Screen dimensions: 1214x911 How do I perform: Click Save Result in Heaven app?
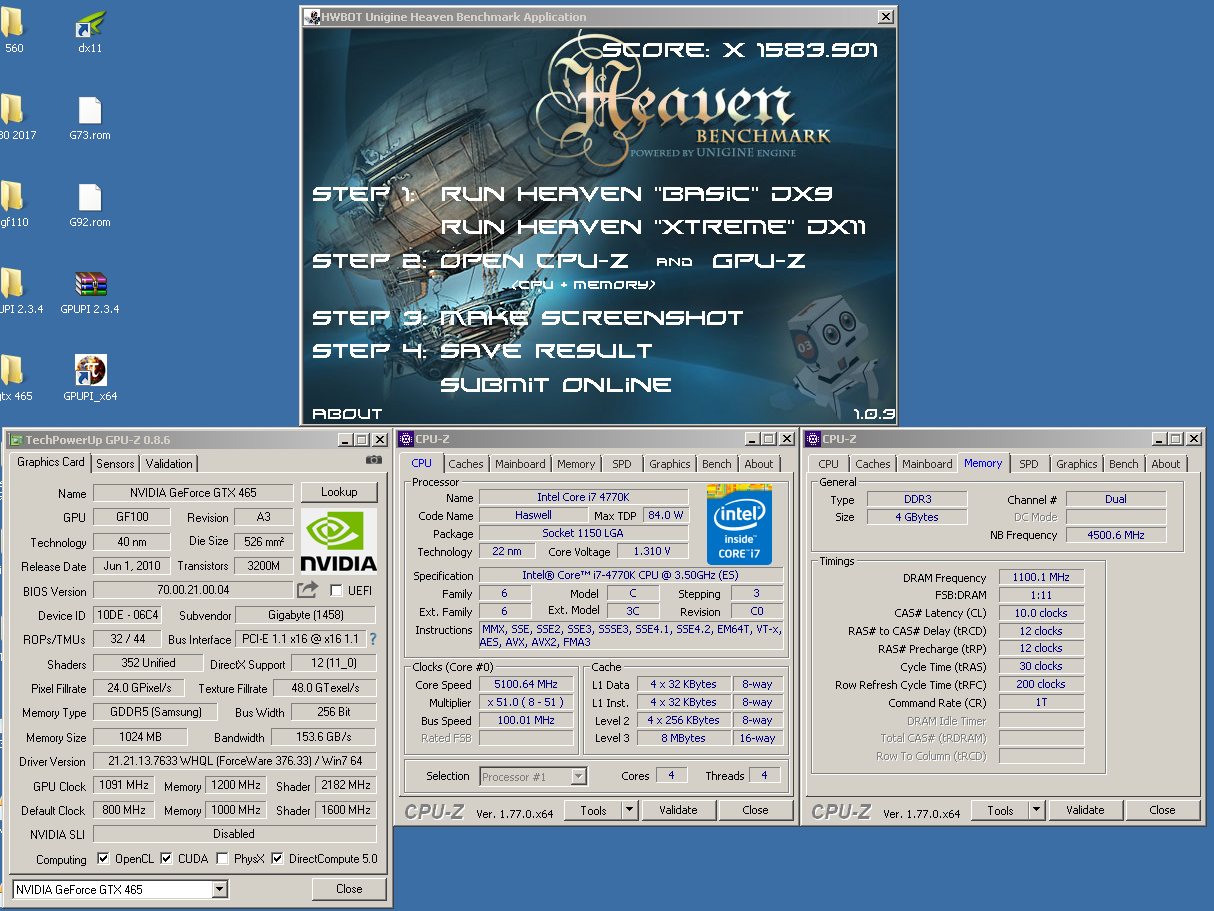tap(546, 351)
